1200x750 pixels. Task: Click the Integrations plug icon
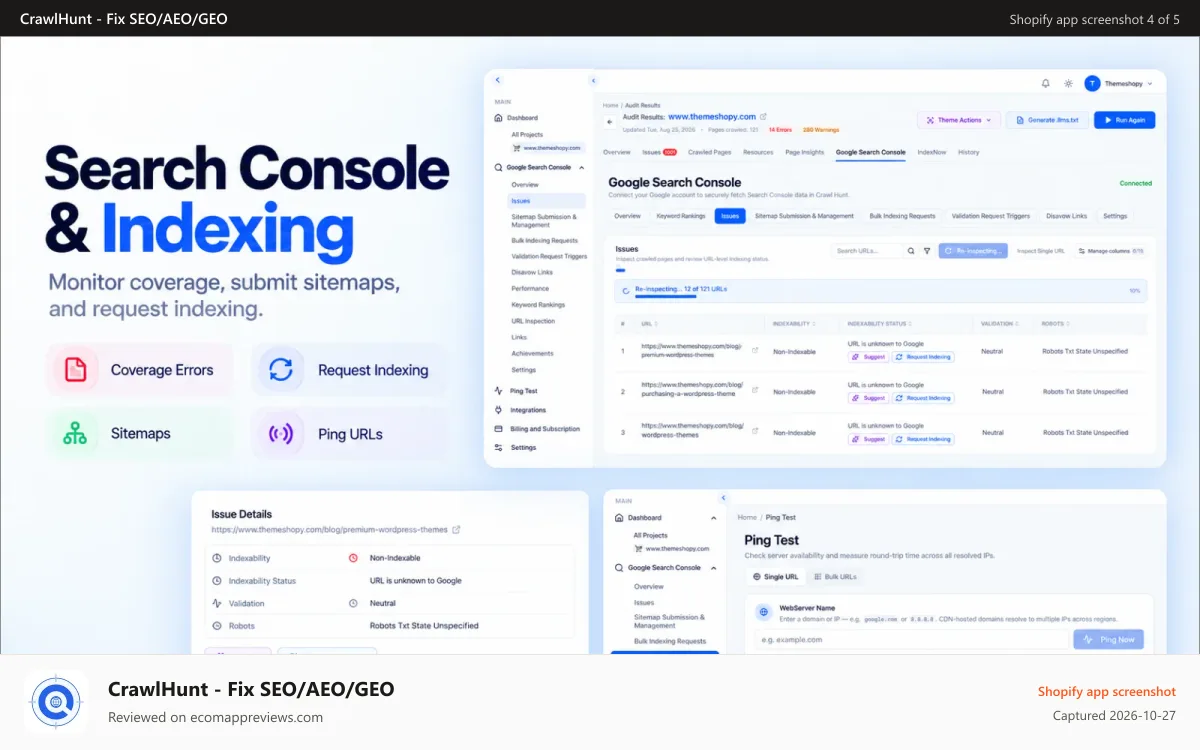499,410
